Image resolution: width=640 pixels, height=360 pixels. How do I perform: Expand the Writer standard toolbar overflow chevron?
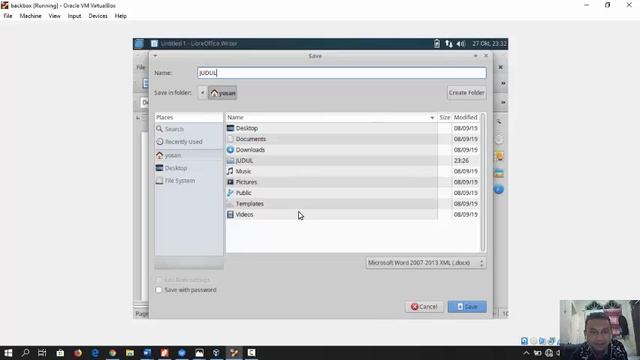[x=503, y=83]
